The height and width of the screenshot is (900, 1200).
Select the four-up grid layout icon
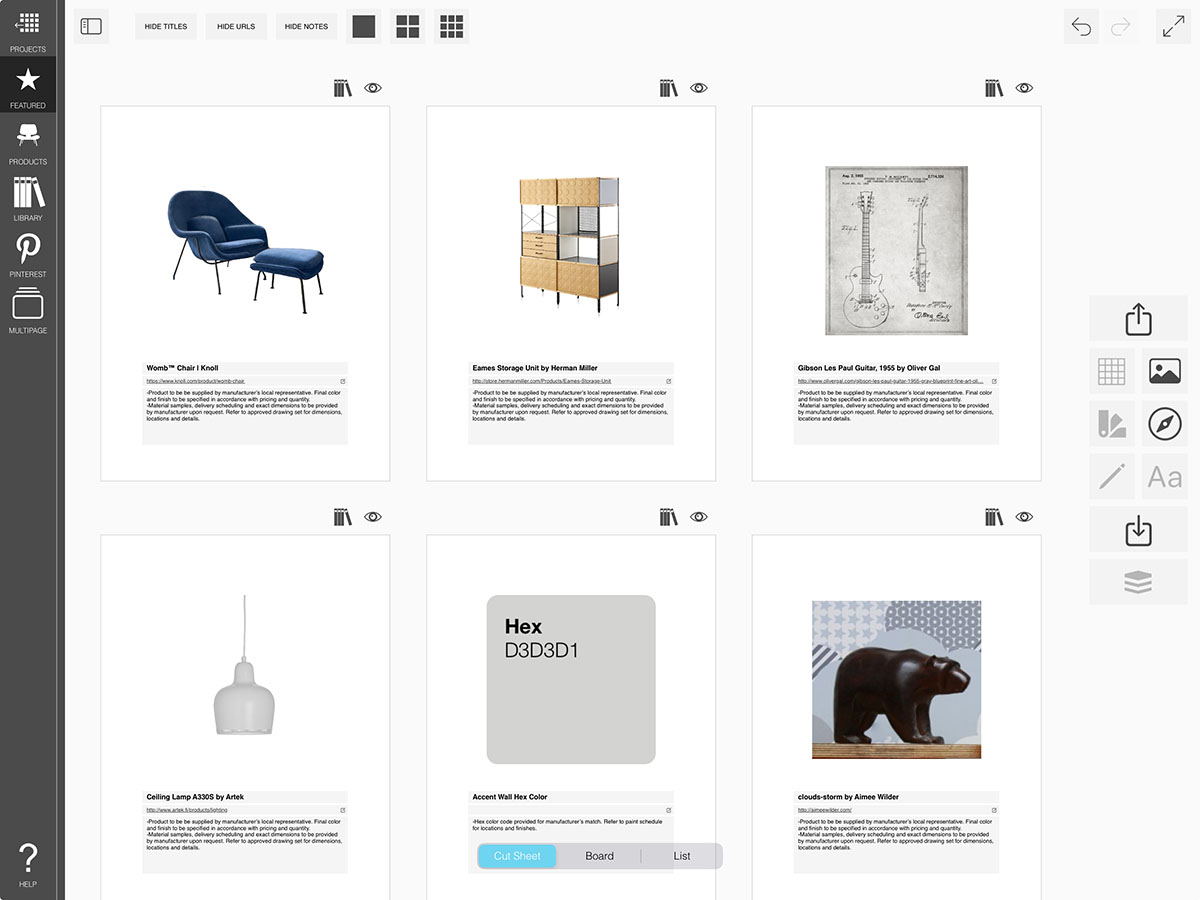(x=407, y=27)
